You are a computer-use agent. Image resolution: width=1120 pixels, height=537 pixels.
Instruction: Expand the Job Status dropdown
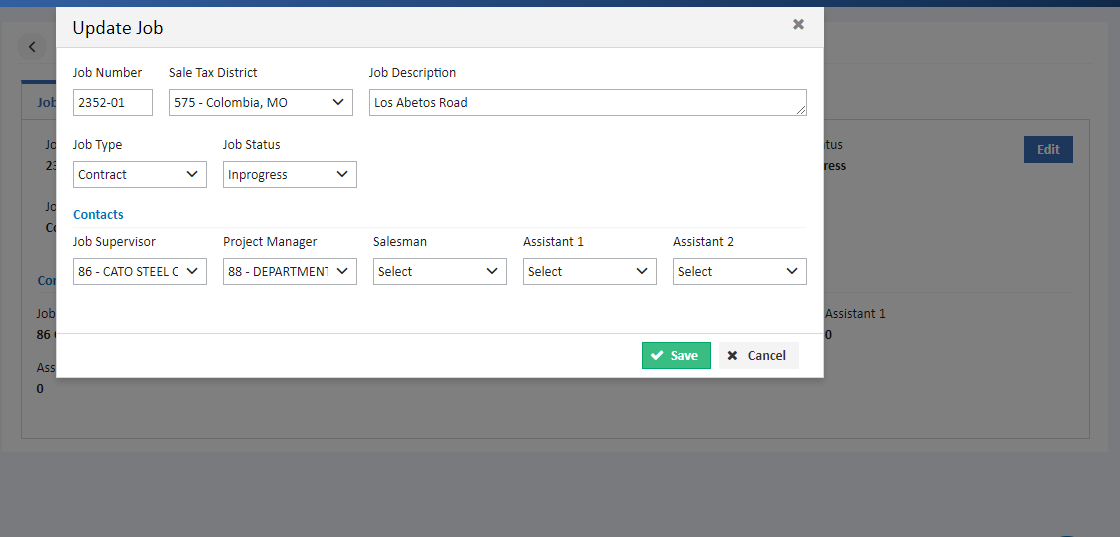click(x=290, y=175)
